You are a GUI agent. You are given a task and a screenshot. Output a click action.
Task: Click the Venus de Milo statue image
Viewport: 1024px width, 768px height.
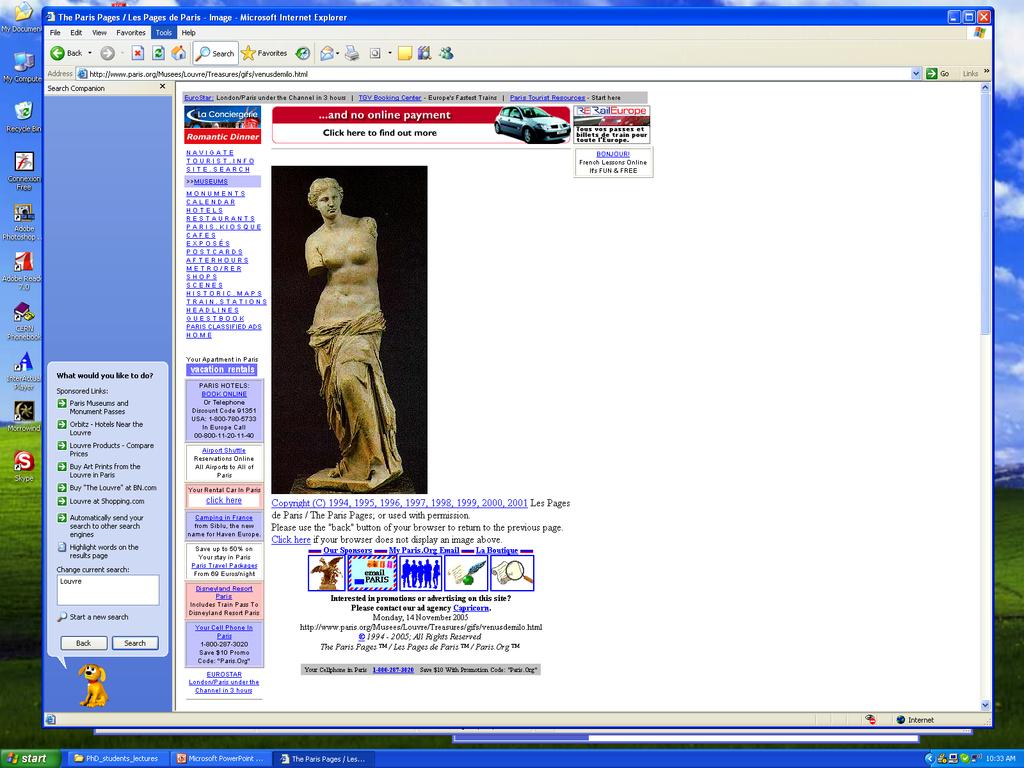click(x=349, y=330)
